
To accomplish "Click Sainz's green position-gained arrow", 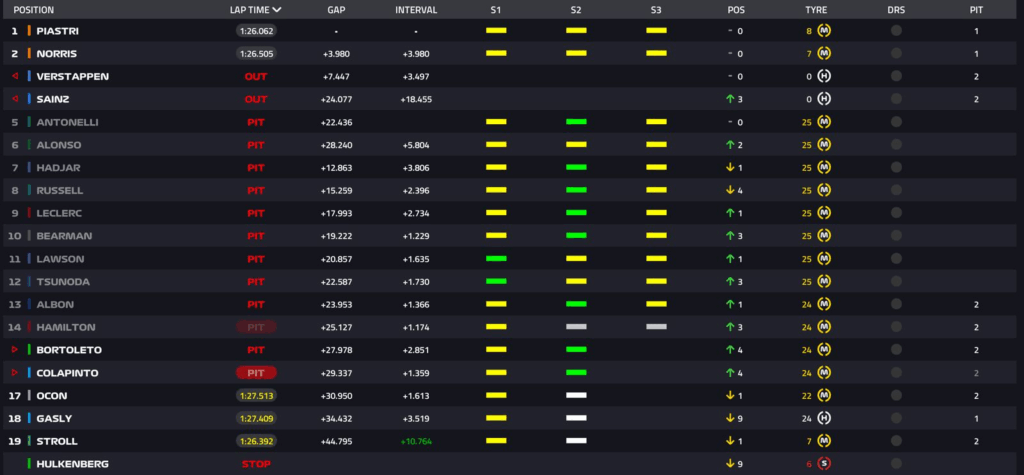I will [731, 99].
